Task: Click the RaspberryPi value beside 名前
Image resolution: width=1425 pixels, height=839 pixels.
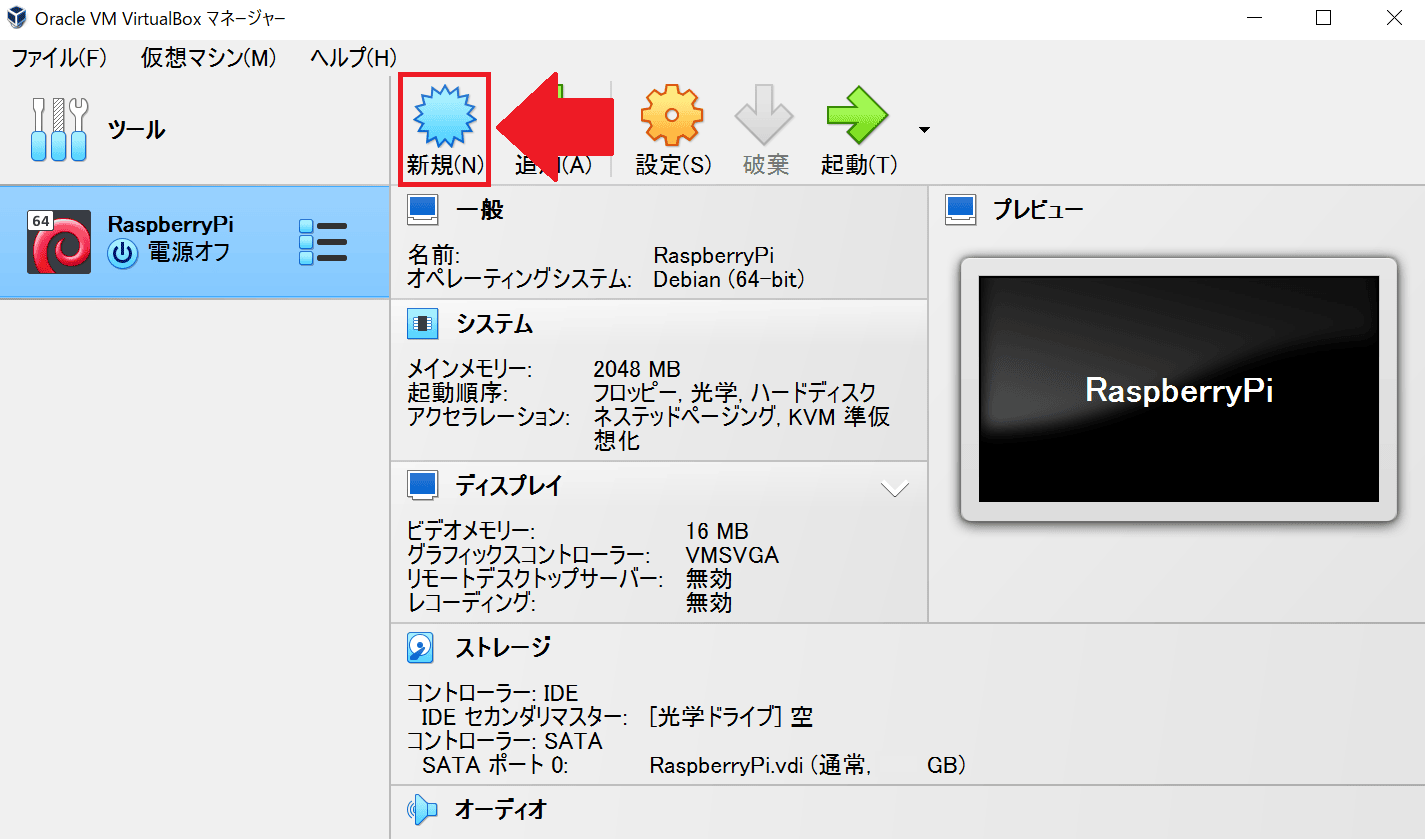Action: (714, 255)
